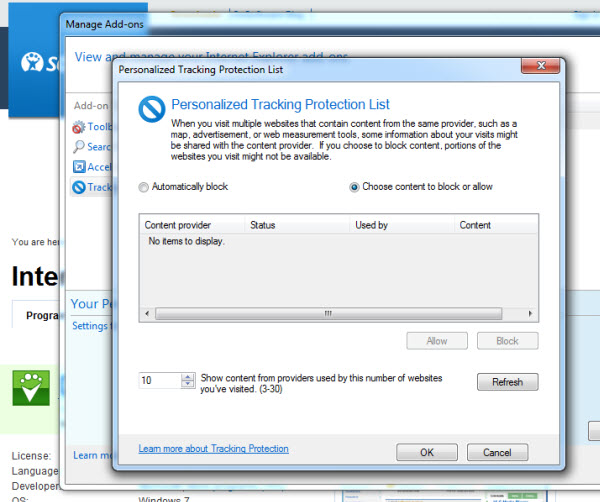Click the Softonic logo icon on the webpage

click(32, 62)
